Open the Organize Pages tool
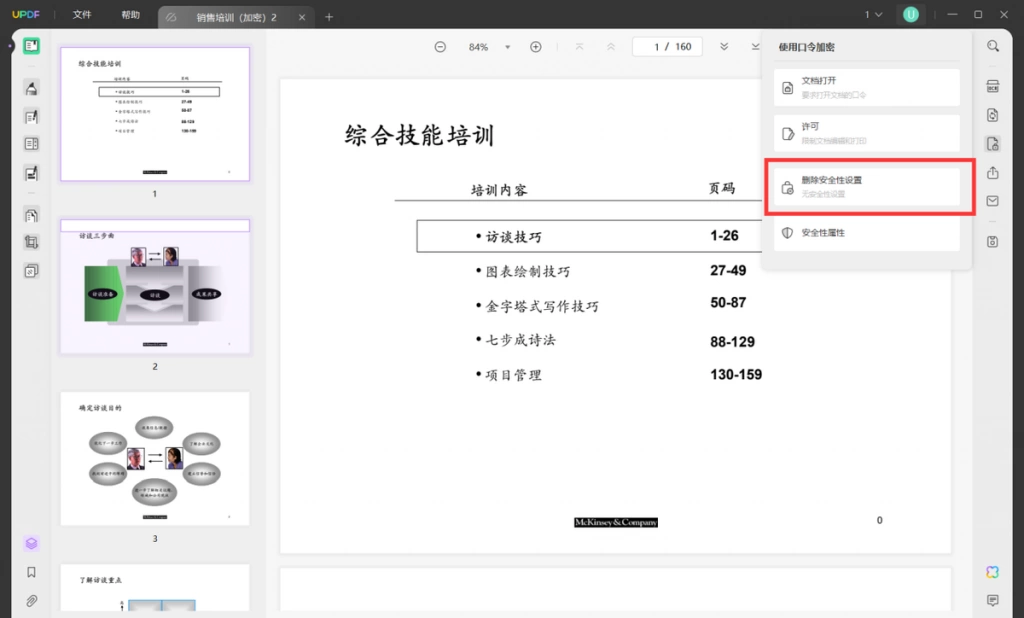 coord(31,215)
